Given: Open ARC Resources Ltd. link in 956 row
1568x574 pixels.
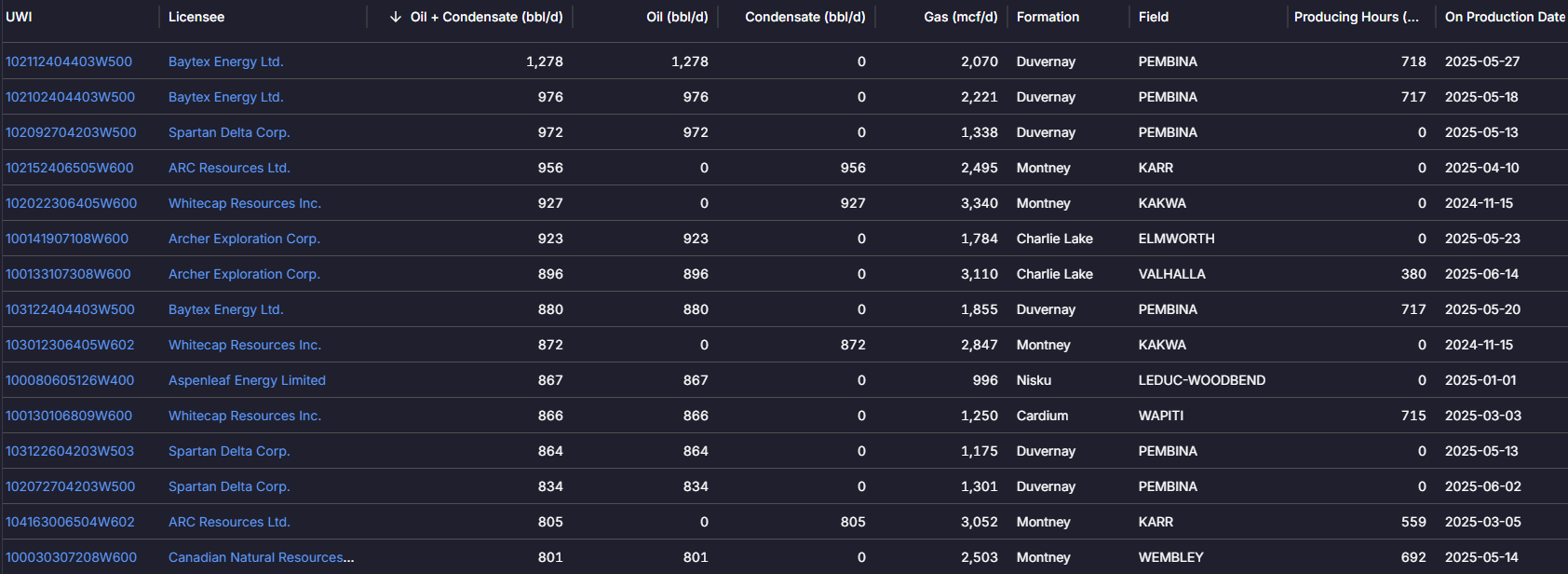Looking at the screenshot, I should click(229, 168).
